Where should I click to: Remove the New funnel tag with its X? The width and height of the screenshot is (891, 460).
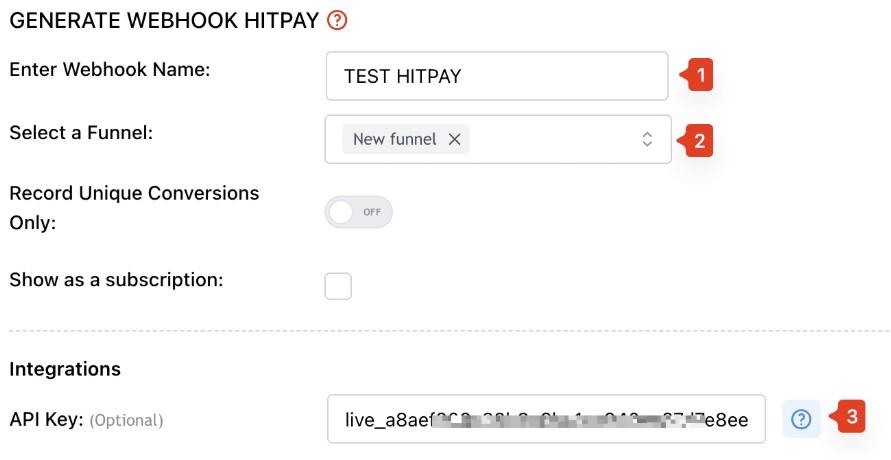(454, 139)
